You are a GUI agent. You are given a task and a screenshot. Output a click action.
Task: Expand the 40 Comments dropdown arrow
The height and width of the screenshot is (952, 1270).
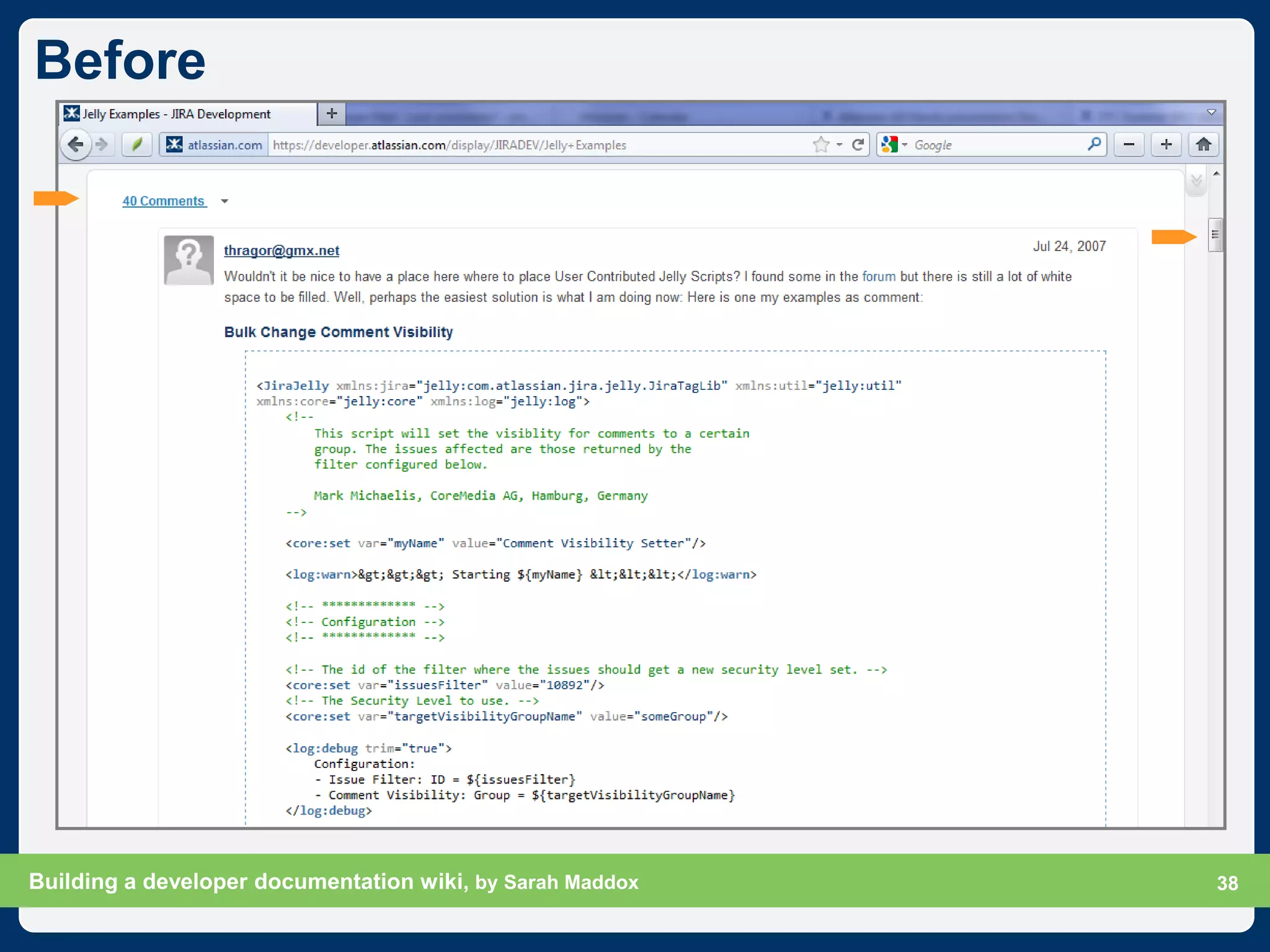pyautogui.click(x=224, y=201)
